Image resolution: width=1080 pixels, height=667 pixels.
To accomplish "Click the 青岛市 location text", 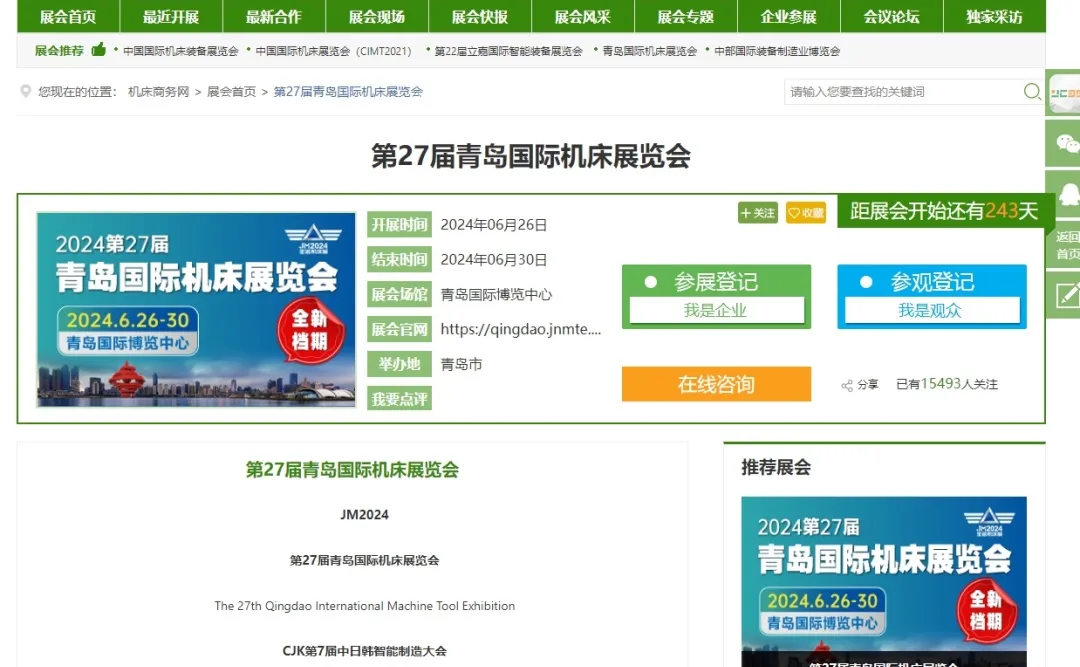I will pos(461,364).
